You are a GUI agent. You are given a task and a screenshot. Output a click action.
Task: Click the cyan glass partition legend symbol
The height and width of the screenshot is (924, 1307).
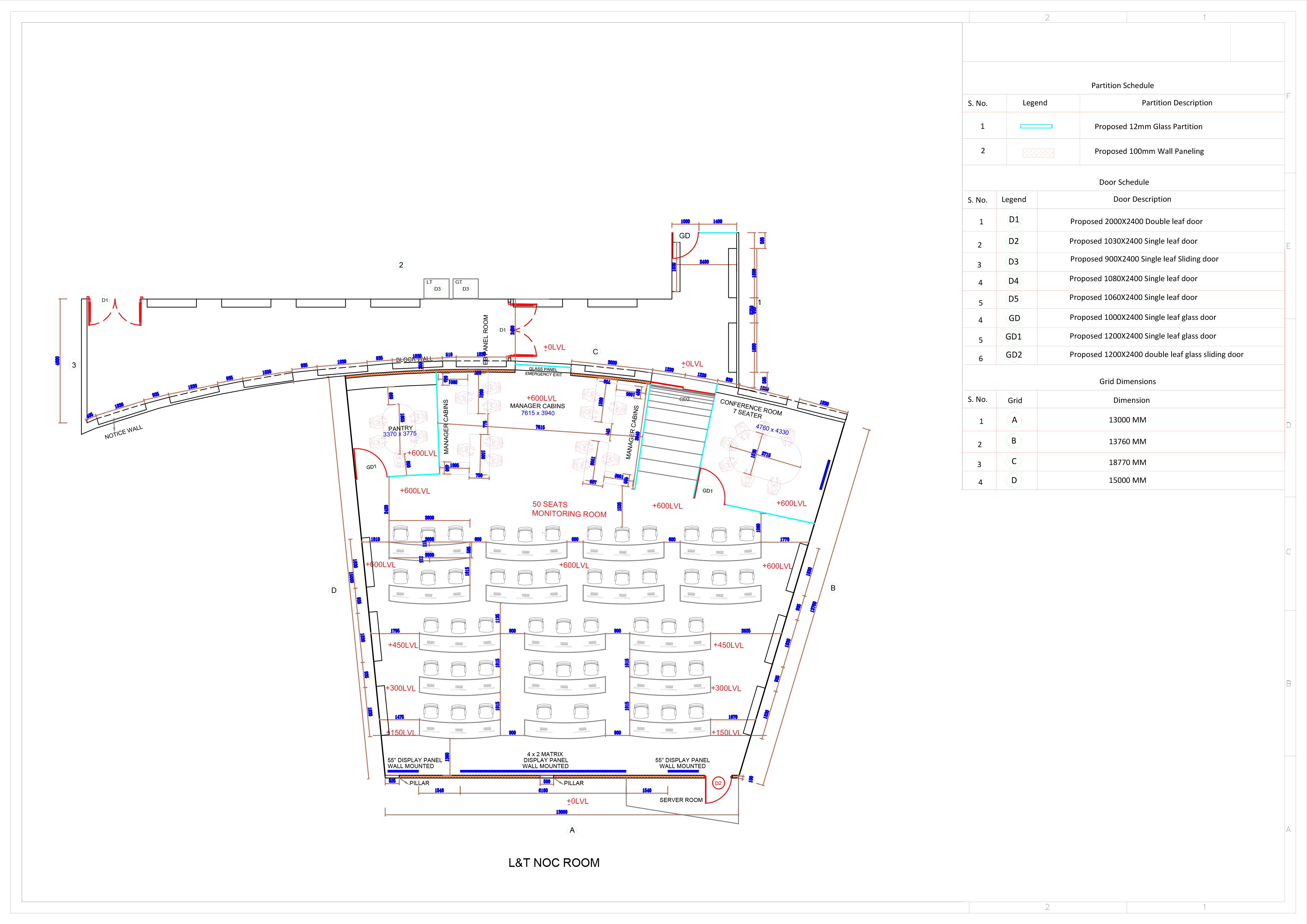click(x=1036, y=126)
